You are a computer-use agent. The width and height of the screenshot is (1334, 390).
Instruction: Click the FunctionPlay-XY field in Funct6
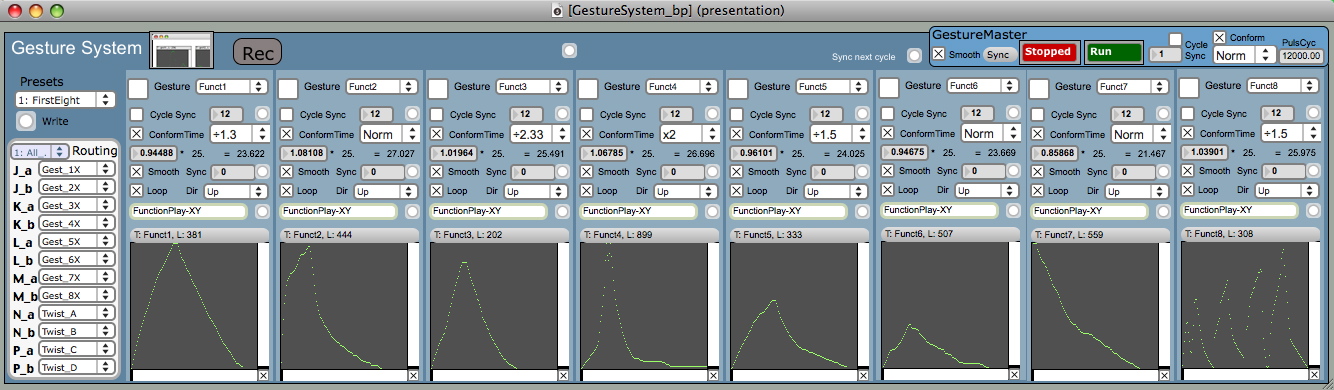(x=940, y=210)
